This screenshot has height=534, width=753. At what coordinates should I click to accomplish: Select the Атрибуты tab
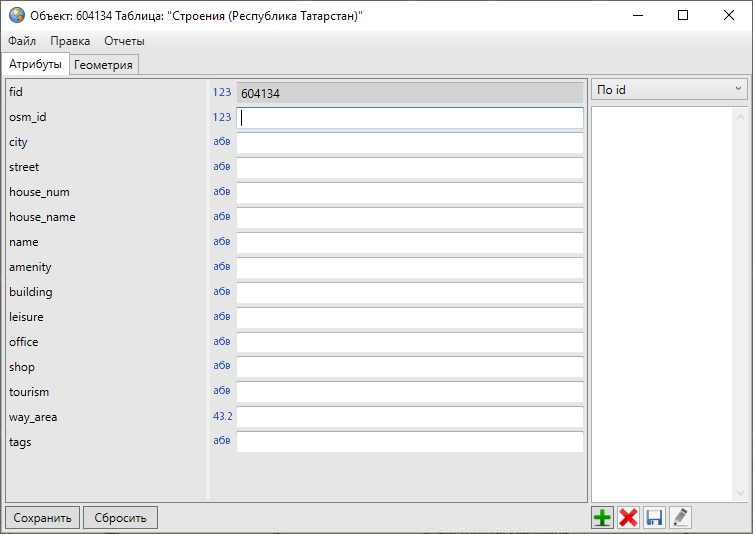click(x=35, y=65)
